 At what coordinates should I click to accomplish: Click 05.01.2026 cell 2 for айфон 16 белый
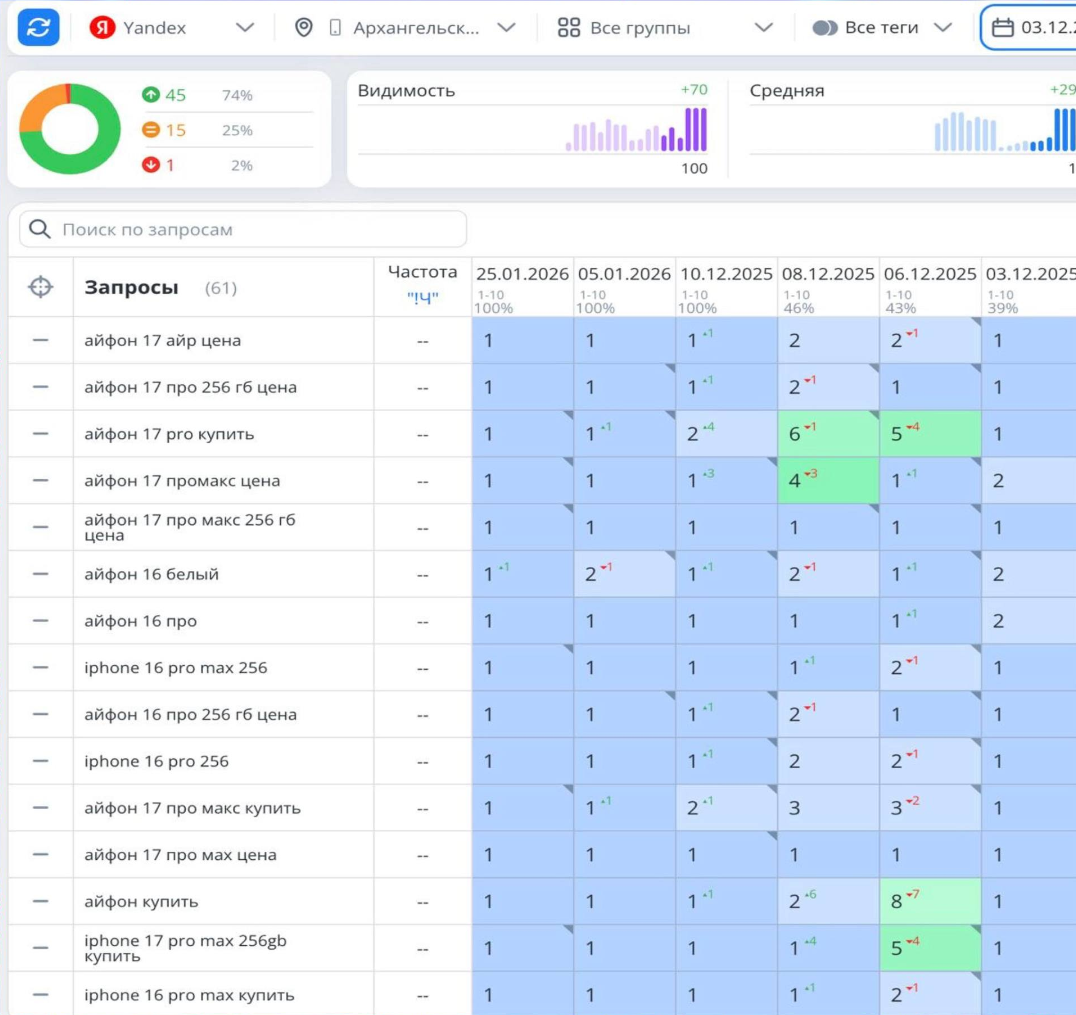[x=624, y=574]
